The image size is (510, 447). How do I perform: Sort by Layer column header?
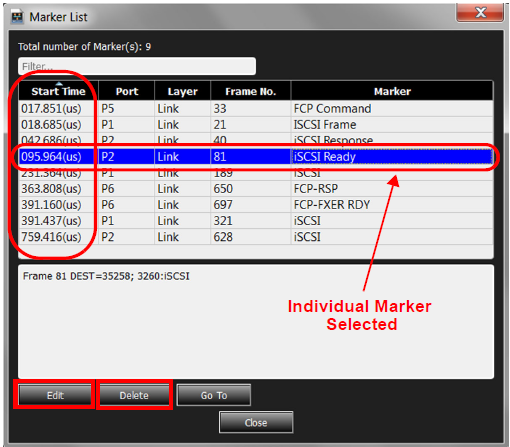[182, 91]
